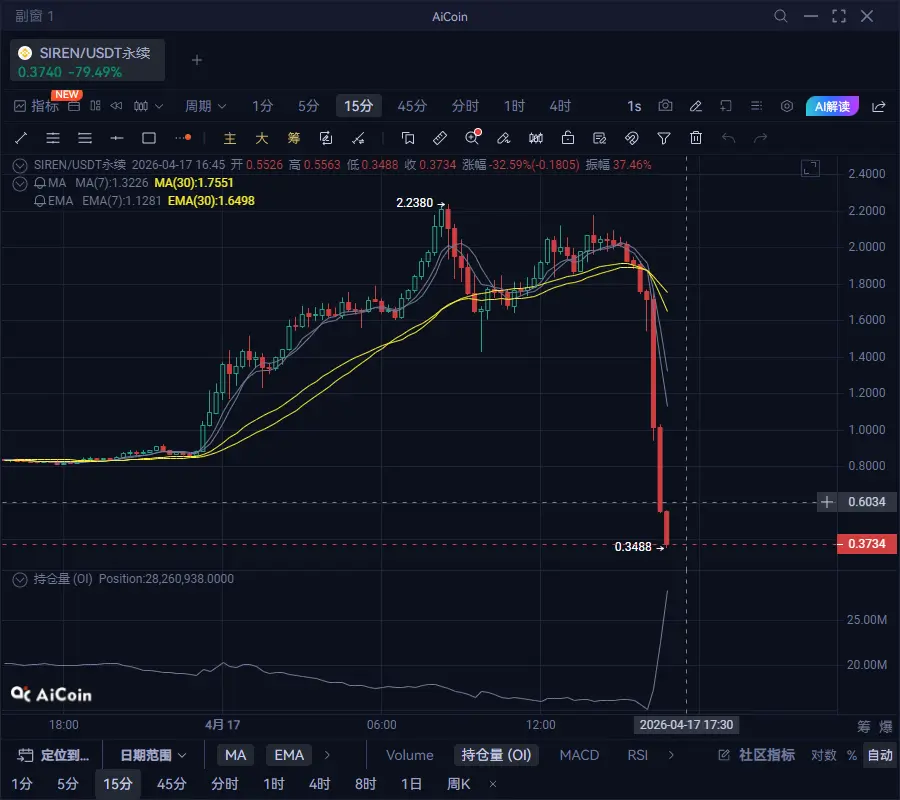Toggle the MA indicator button
The width and height of the screenshot is (900, 800).
tap(235, 755)
